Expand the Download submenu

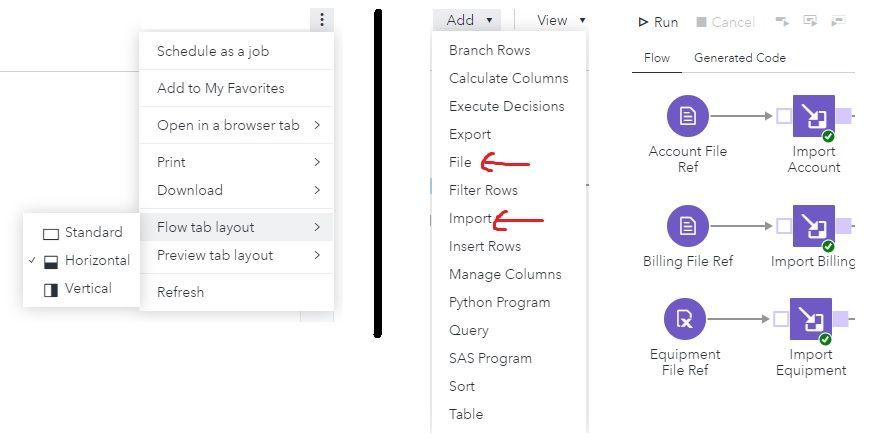[236, 190]
